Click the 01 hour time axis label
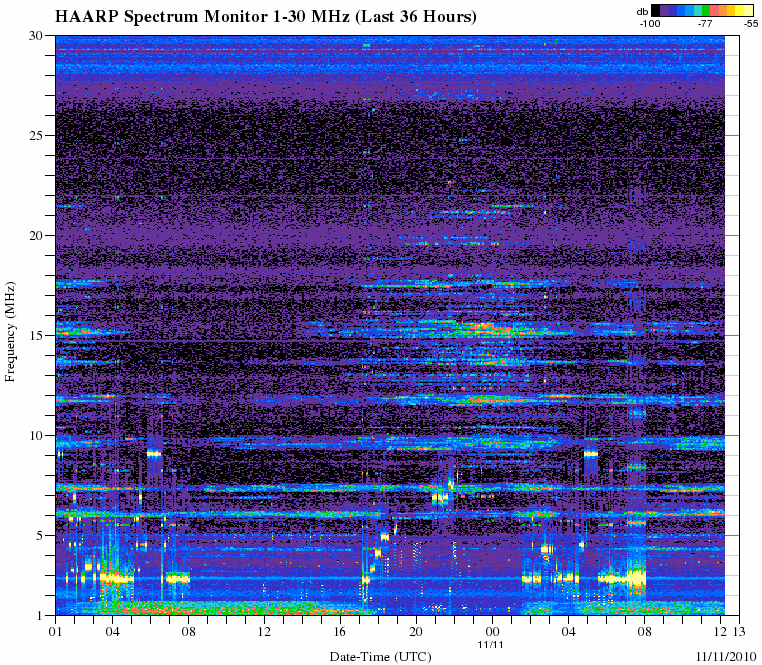This screenshot has width=762, height=665. [x=55, y=631]
